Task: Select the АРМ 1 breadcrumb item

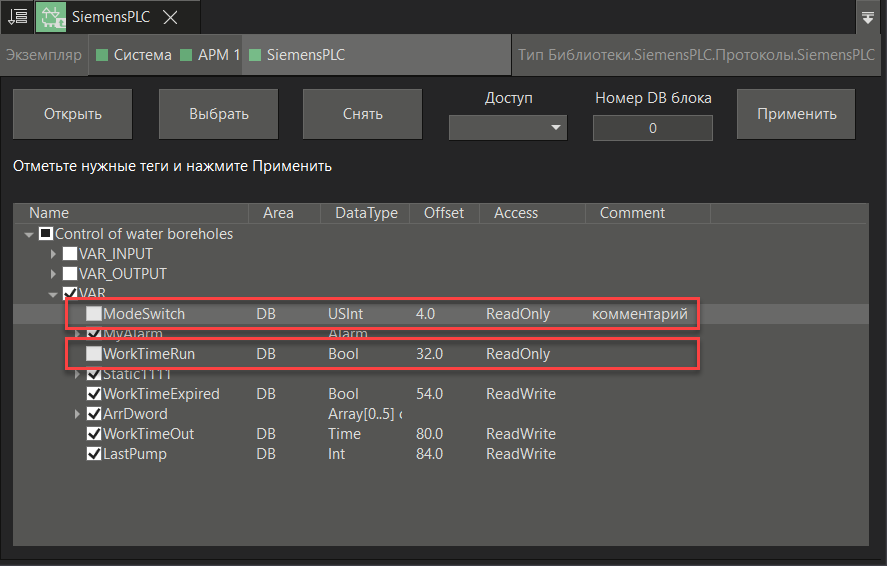Action: (x=219, y=56)
